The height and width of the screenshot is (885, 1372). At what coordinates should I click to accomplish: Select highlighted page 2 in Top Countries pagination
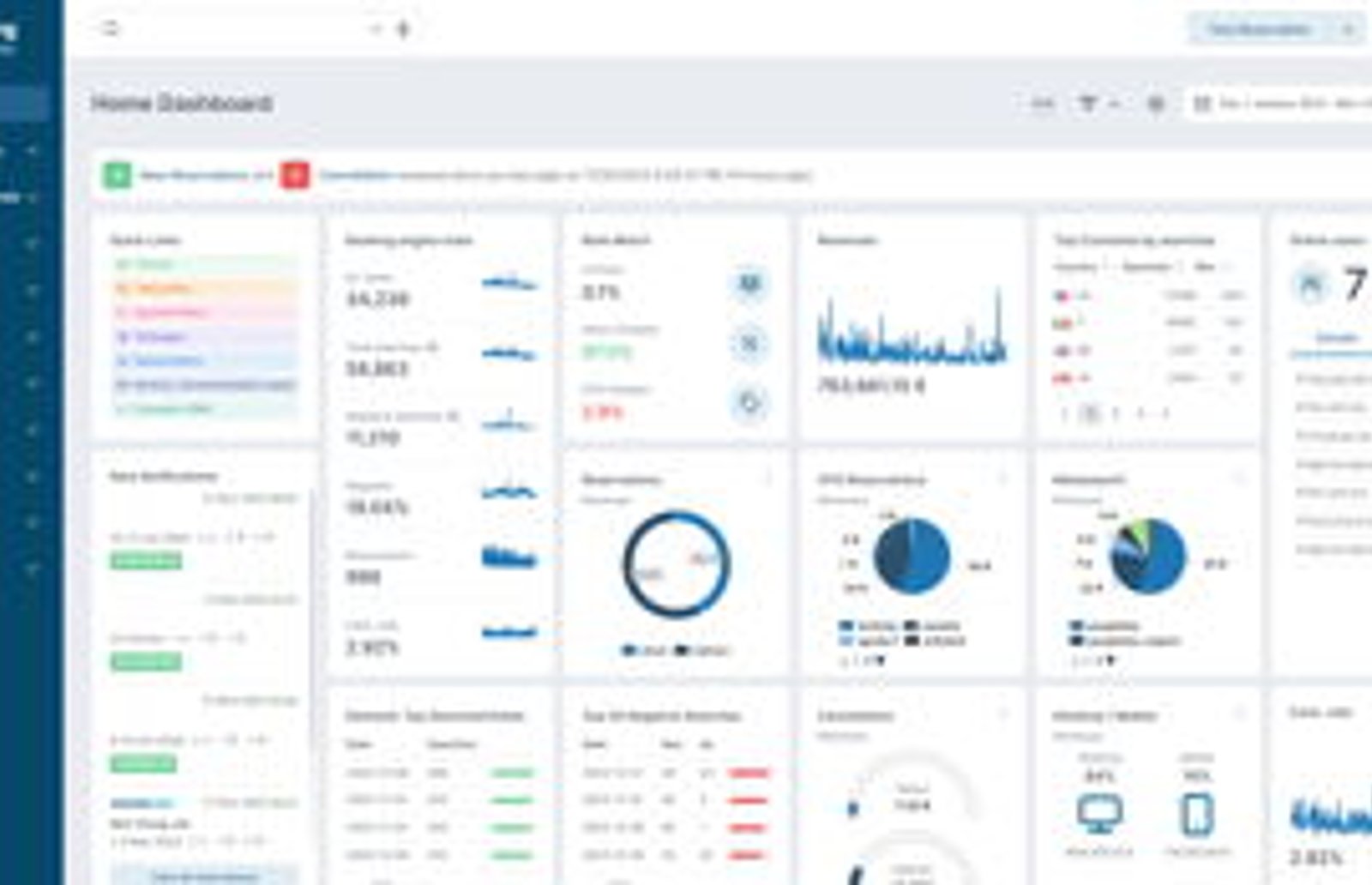1090,413
